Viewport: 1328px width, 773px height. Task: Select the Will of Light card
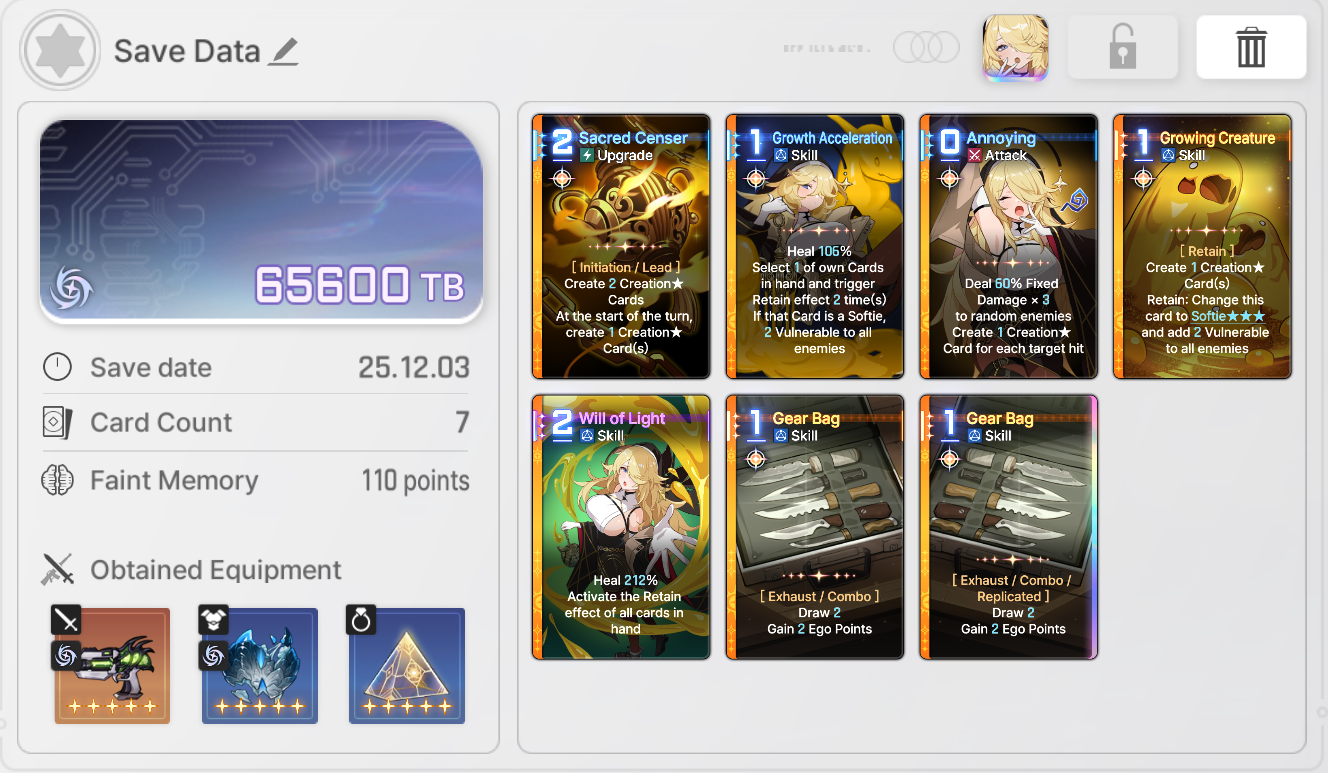click(x=621, y=527)
